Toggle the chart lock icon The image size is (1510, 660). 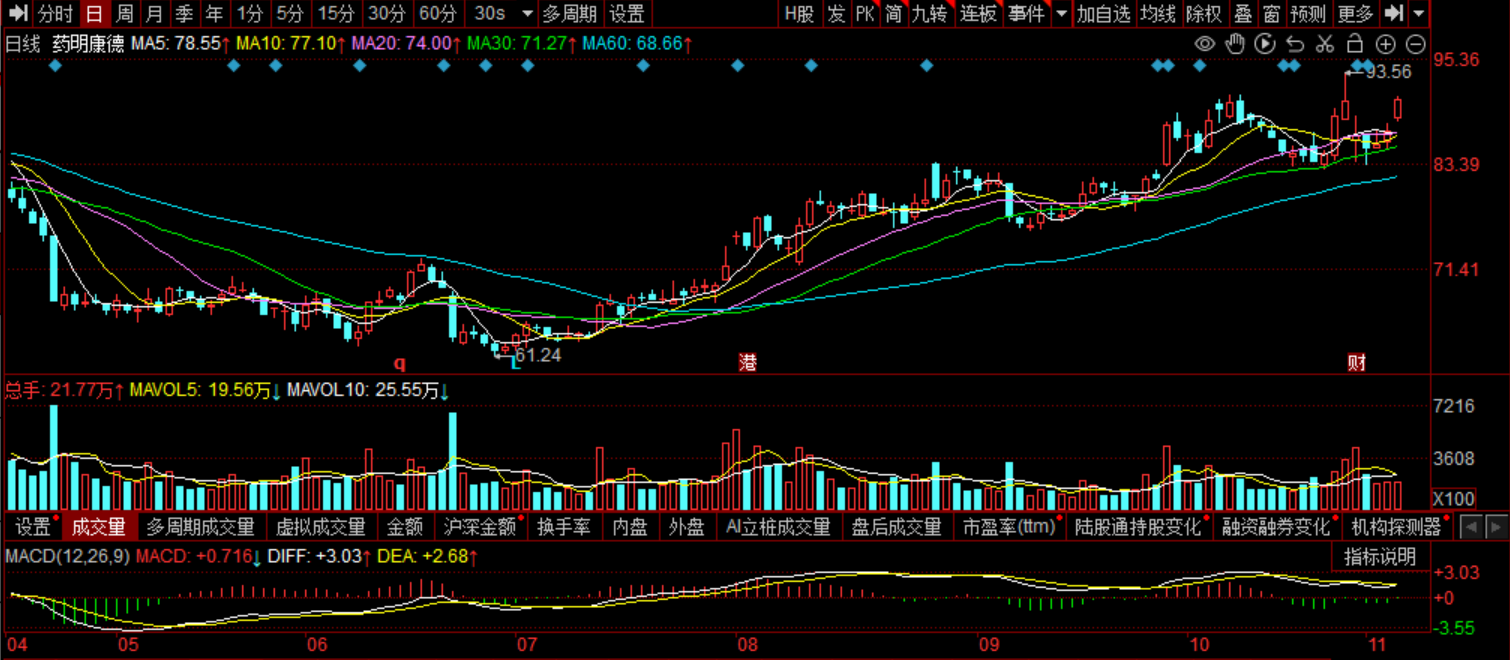click(1355, 44)
